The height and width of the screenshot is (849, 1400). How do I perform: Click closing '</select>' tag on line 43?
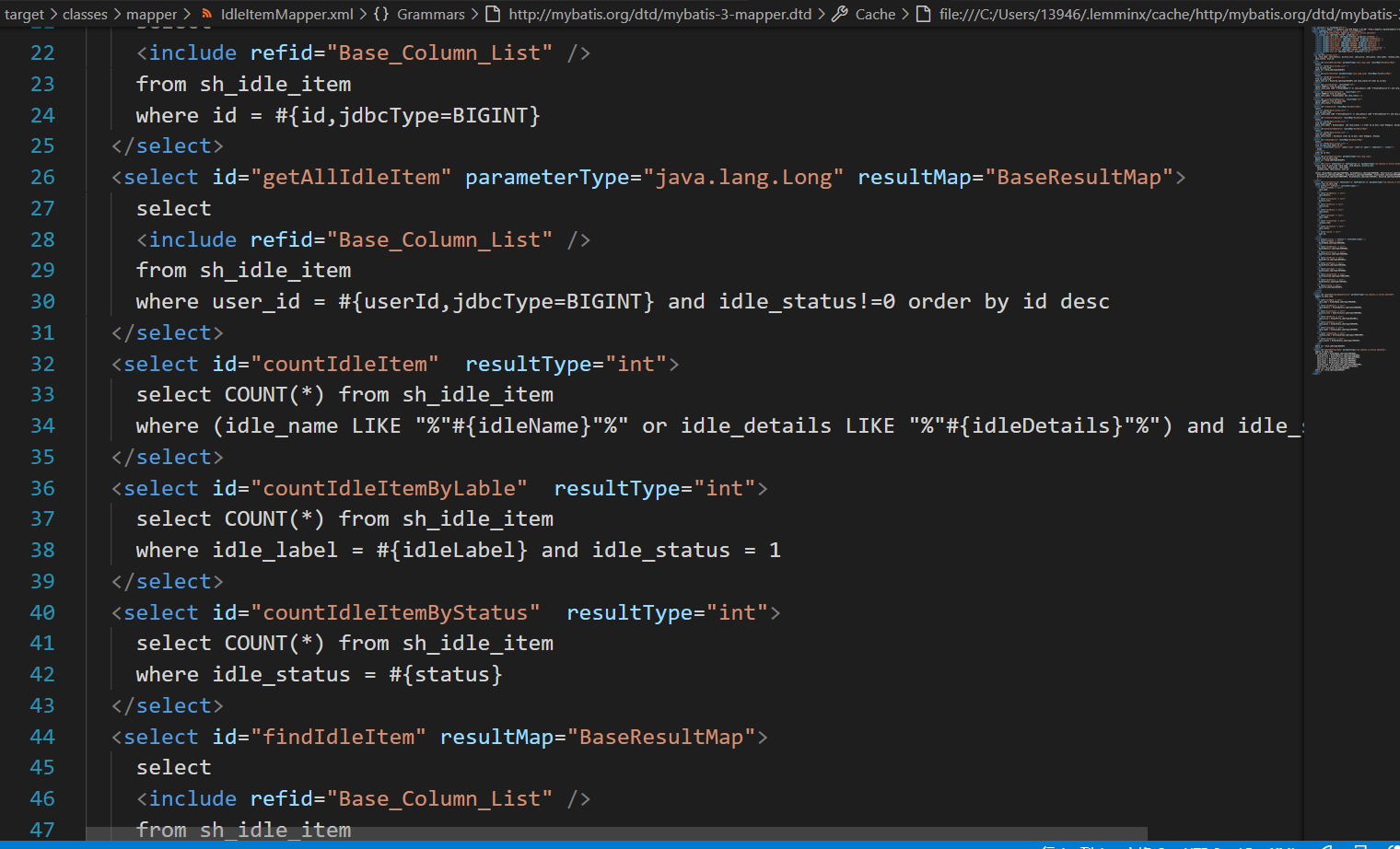point(168,706)
